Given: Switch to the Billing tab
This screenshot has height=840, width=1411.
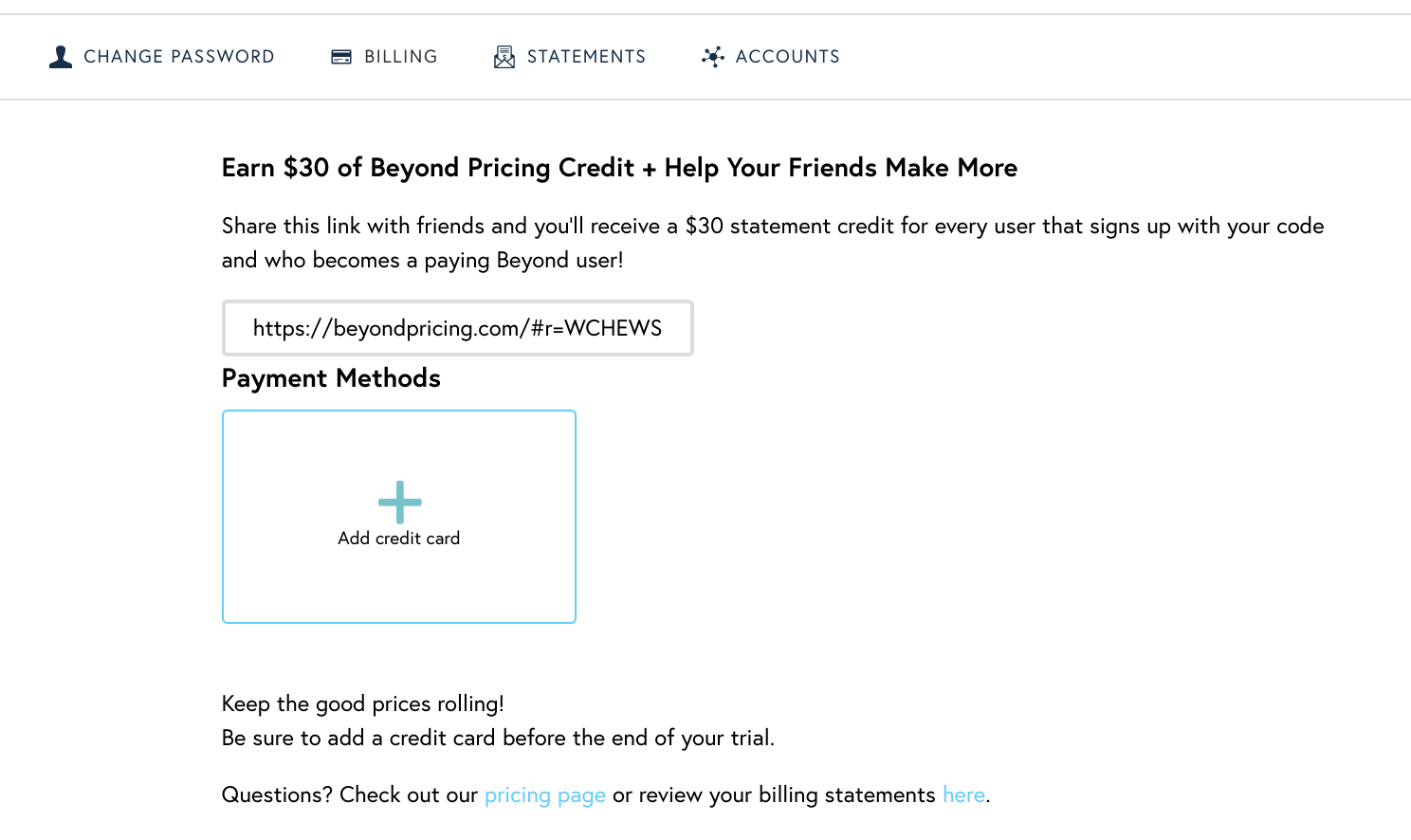Looking at the screenshot, I should coord(384,57).
